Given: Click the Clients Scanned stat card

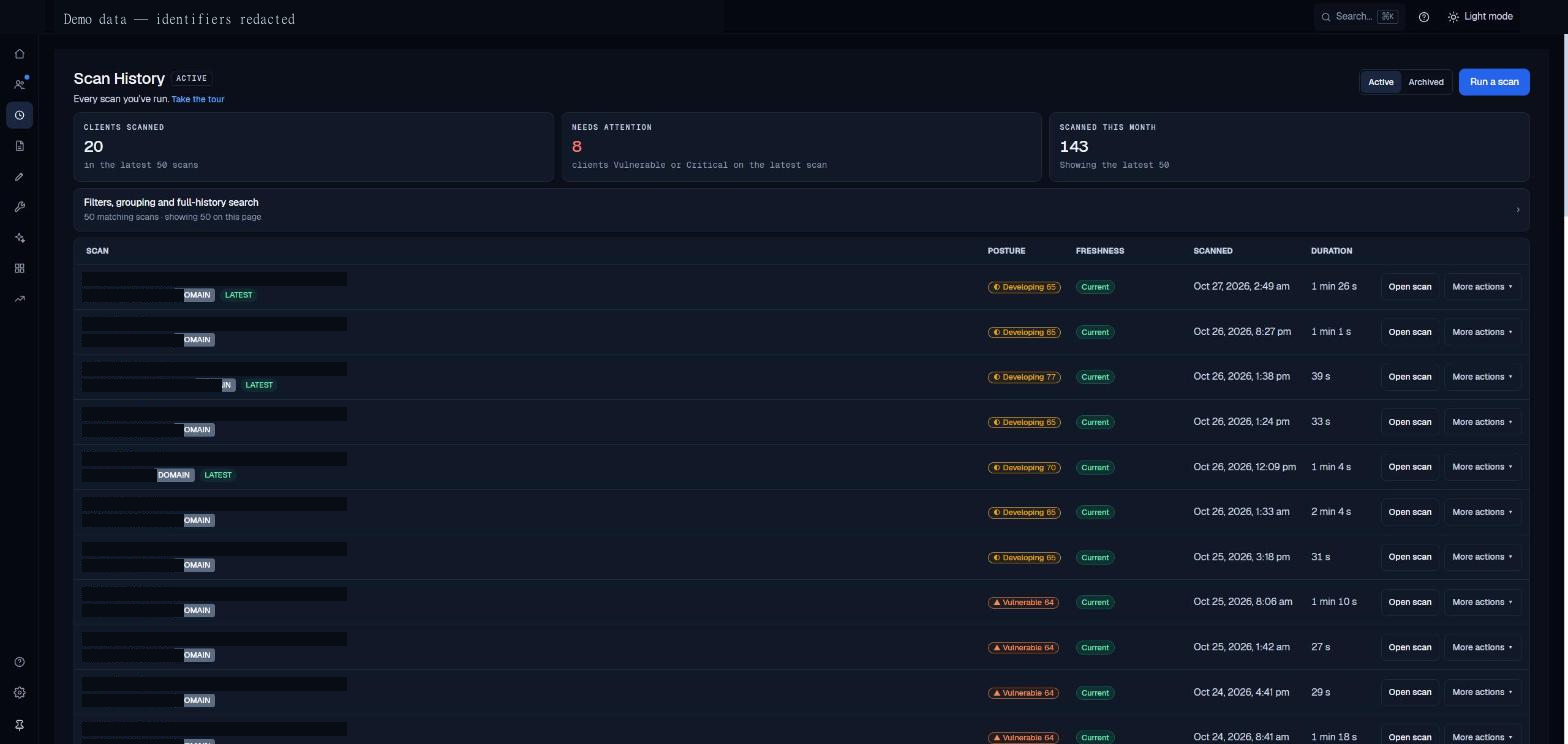Looking at the screenshot, I should (x=313, y=147).
